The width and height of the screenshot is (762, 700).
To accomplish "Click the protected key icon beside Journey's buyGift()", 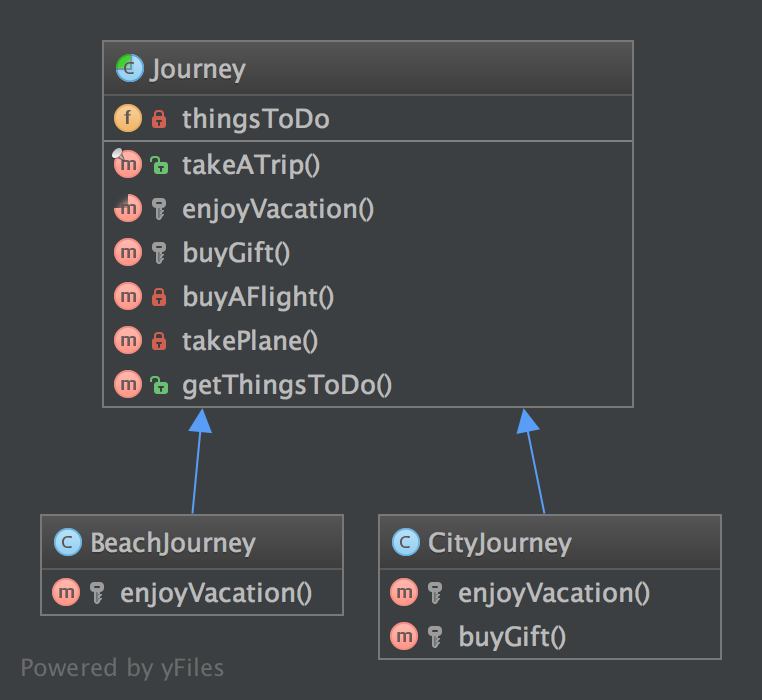I will (158, 253).
